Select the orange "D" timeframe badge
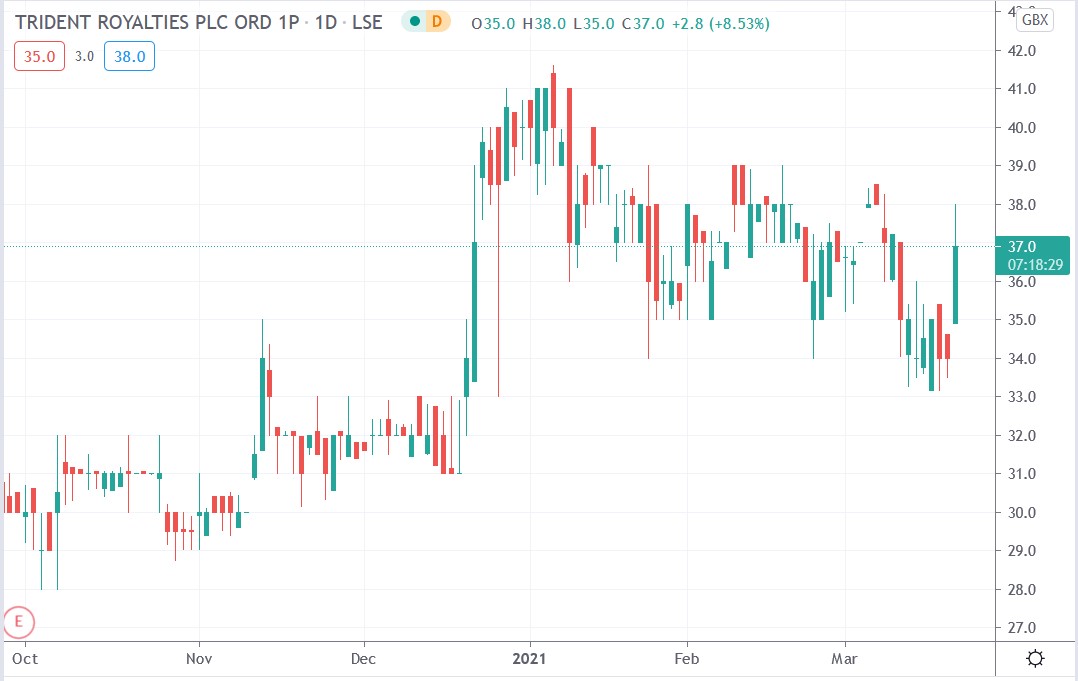 pos(437,20)
